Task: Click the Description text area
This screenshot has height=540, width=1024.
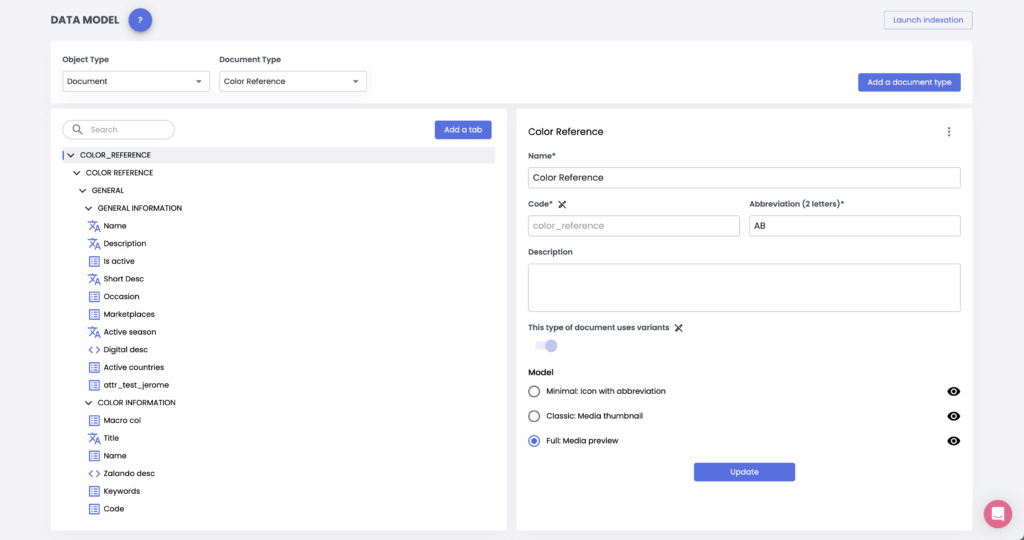Action: (744, 288)
